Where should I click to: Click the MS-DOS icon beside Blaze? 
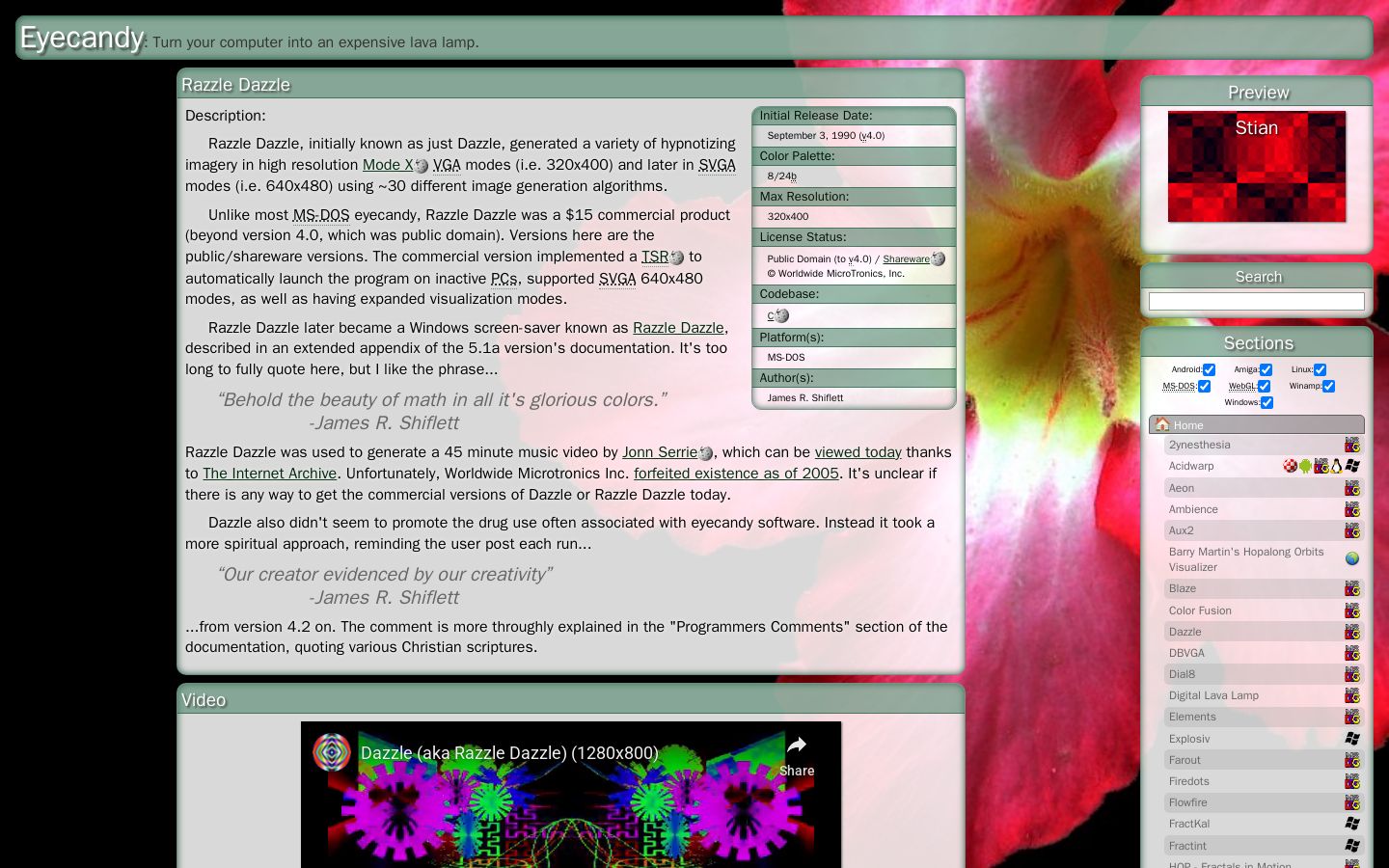(x=1352, y=588)
